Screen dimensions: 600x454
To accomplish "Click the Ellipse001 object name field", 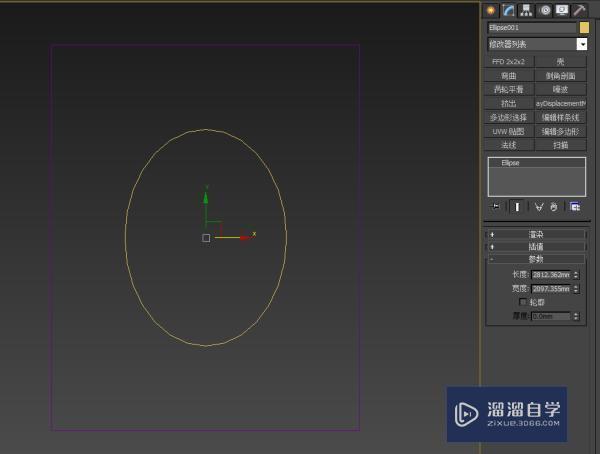I will point(532,28).
